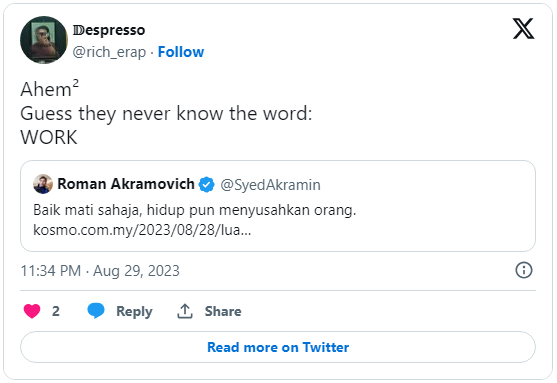
Task: Click the share upload arrow icon
Action: coord(185,311)
